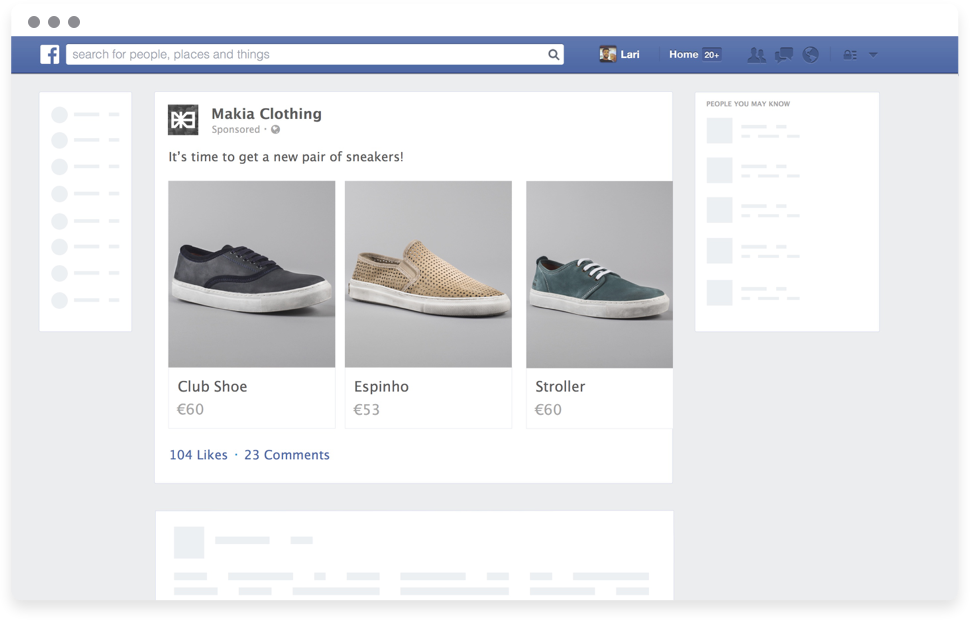Click the 20+ notifications badge
Screen dimensions: 970x620
click(711, 55)
